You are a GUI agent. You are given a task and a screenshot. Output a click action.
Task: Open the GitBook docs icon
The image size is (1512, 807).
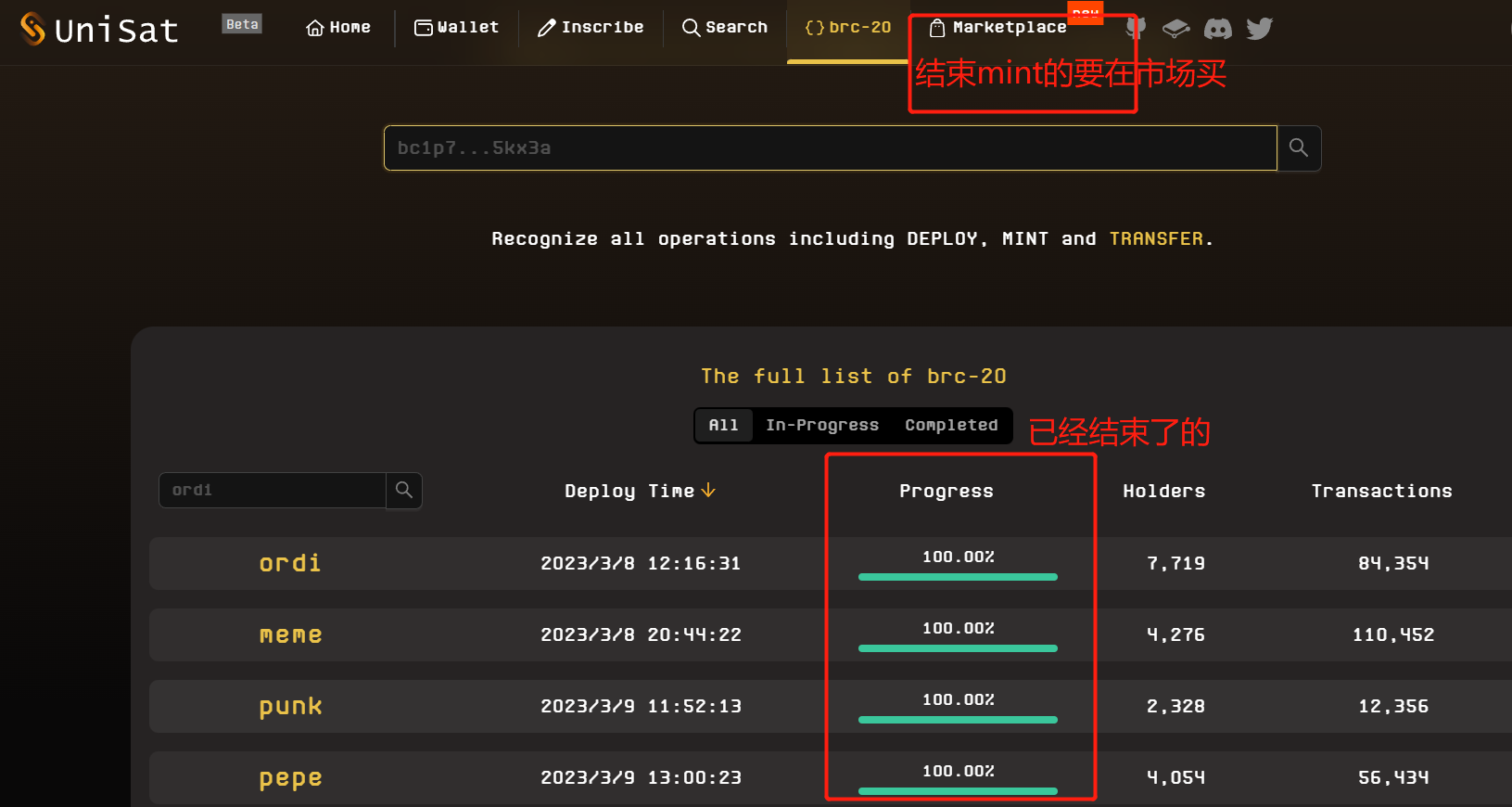(x=1175, y=28)
